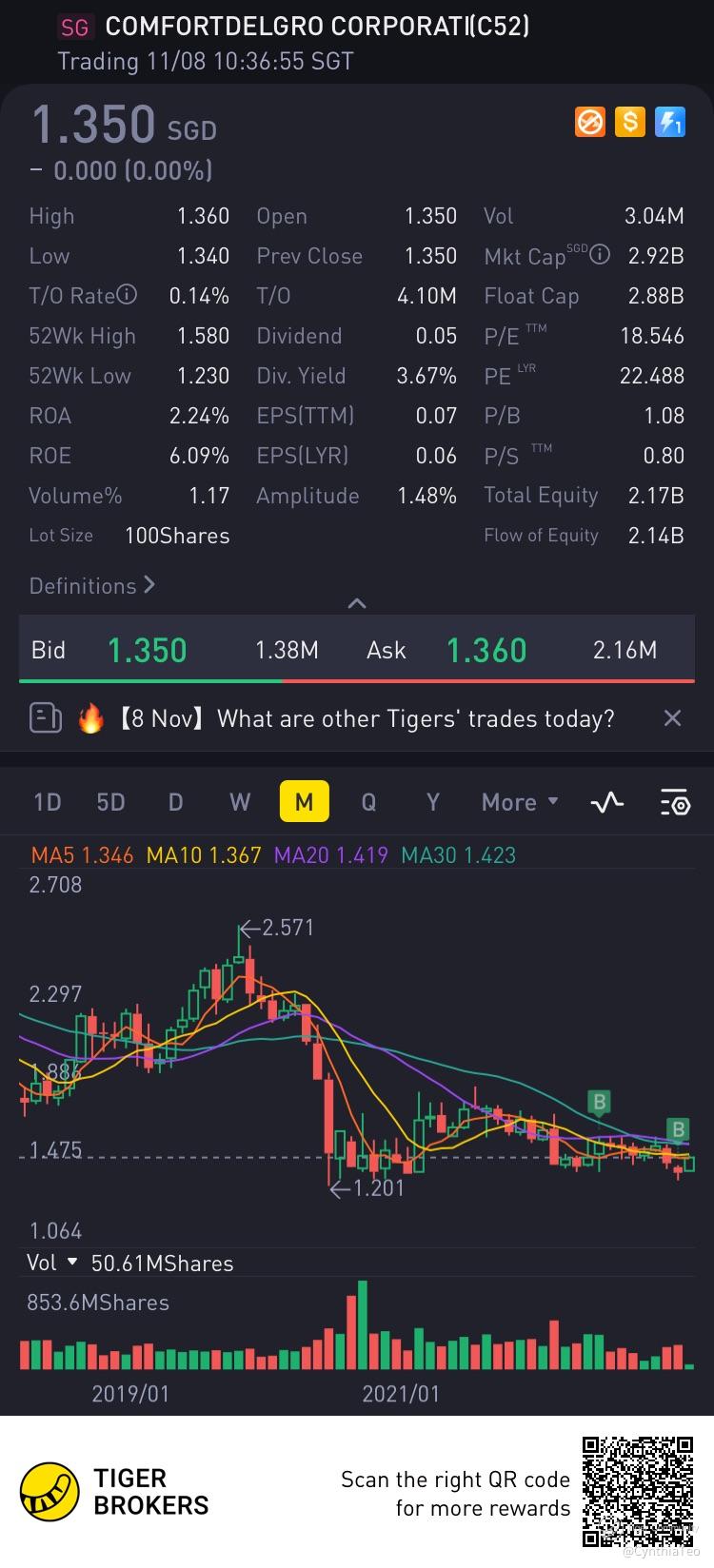Switch chart to 5D timeframe
The height and width of the screenshot is (1568, 714).
(x=111, y=802)
